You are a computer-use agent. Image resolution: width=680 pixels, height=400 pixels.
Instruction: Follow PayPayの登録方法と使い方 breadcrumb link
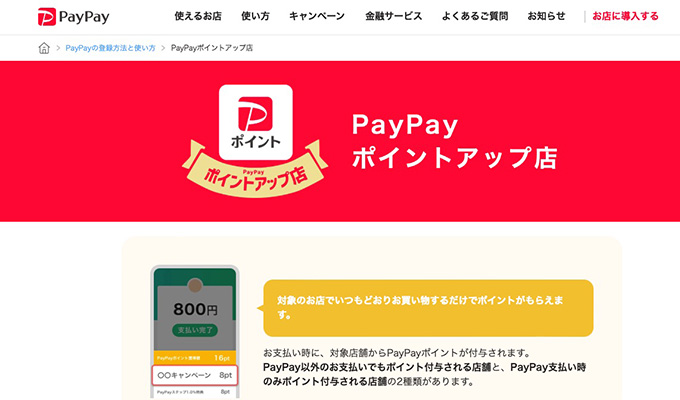[x=110, y=48]
